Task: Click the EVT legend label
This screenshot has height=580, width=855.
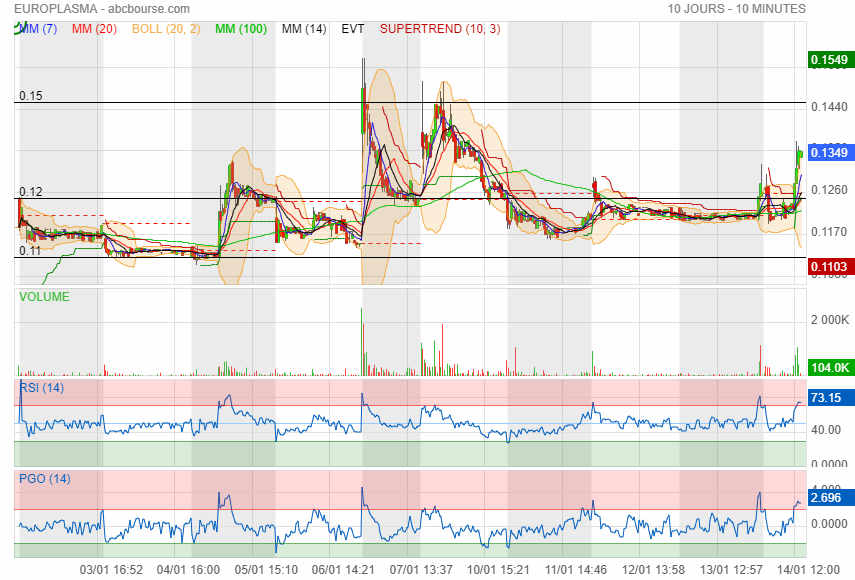Action: (x=353, y=29)
